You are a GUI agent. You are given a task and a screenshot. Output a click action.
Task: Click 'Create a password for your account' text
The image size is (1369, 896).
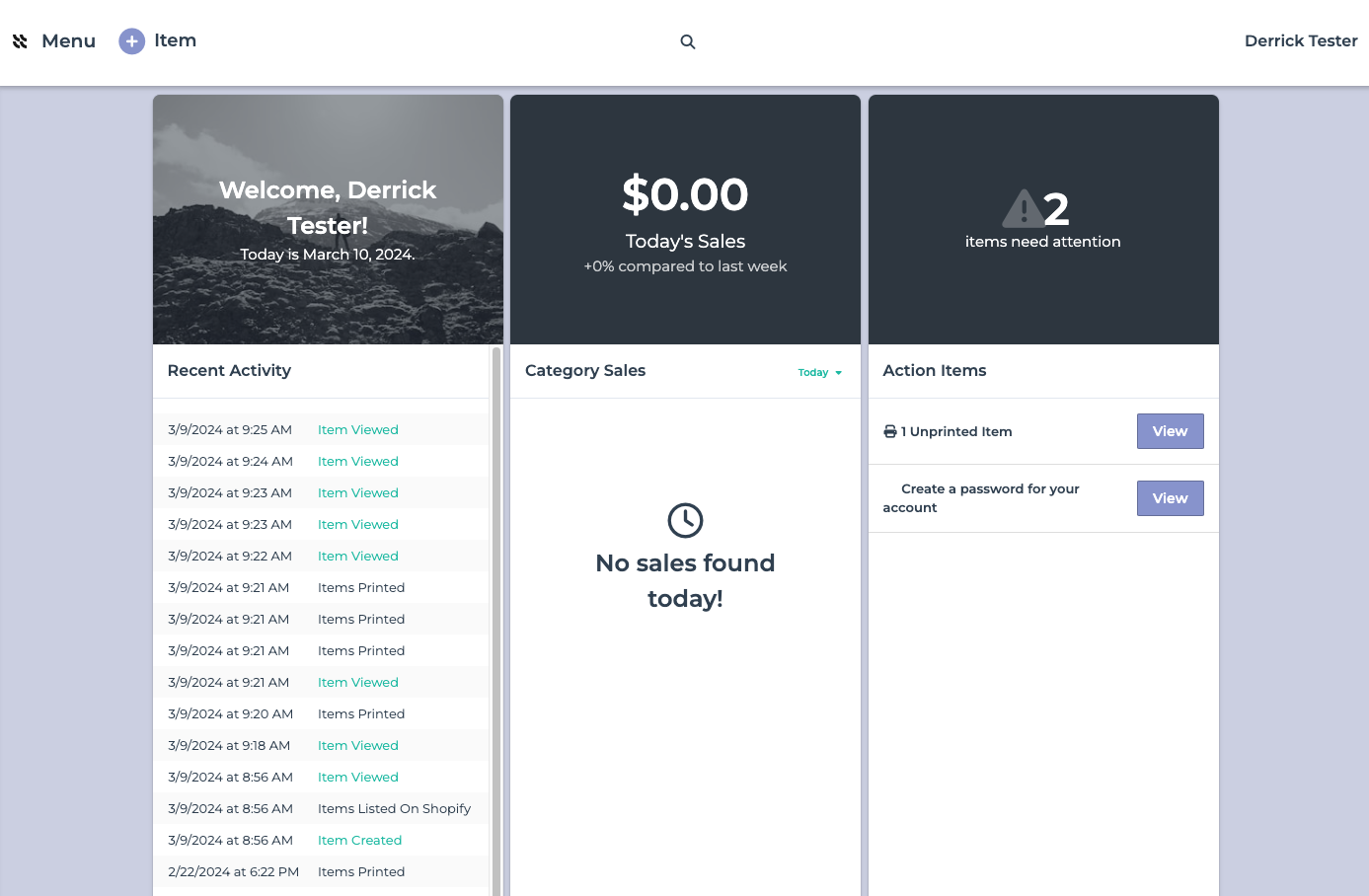pos(981,498)
